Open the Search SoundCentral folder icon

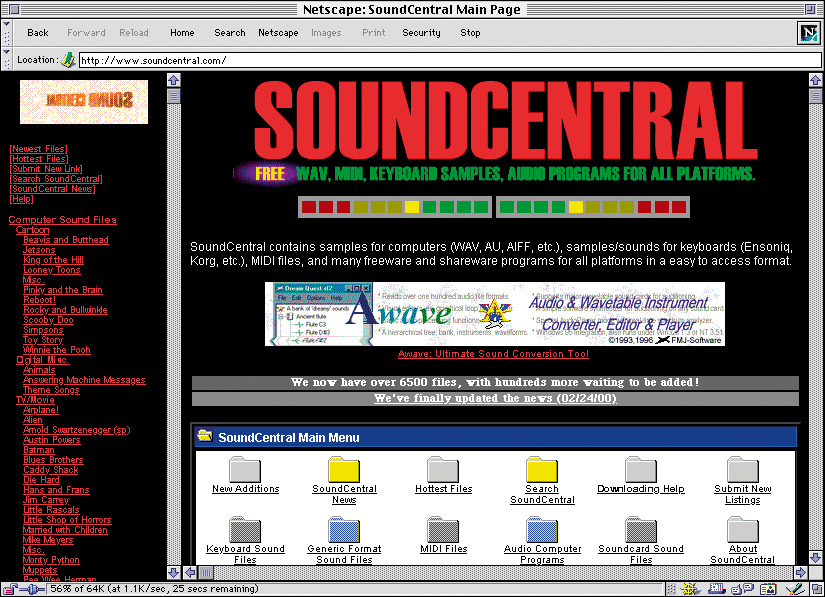pyautogui.click(x=542, y=469)
